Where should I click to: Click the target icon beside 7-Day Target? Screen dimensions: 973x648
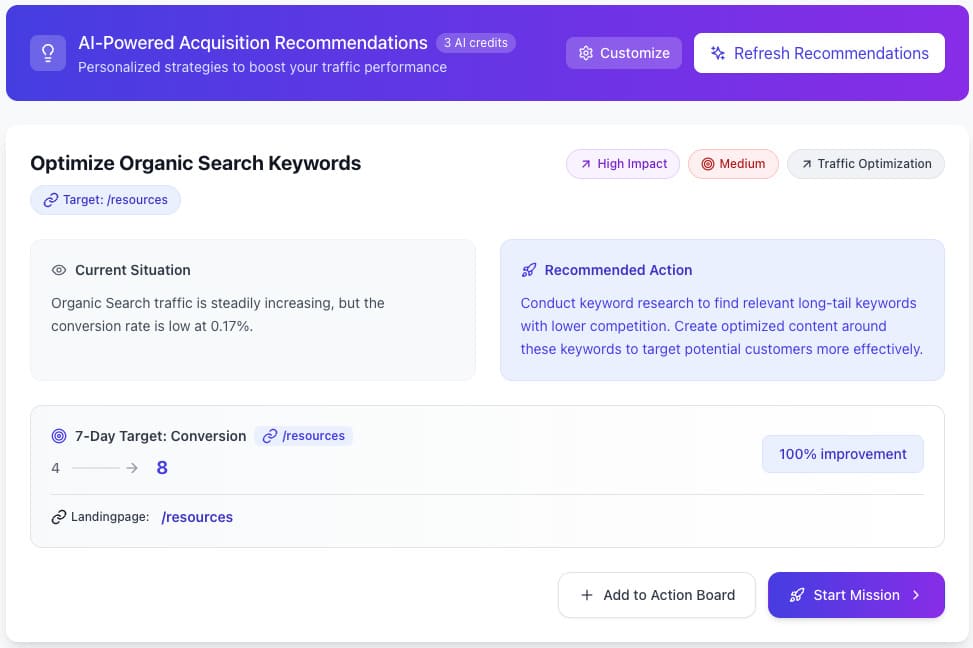(x=59, y=436)
